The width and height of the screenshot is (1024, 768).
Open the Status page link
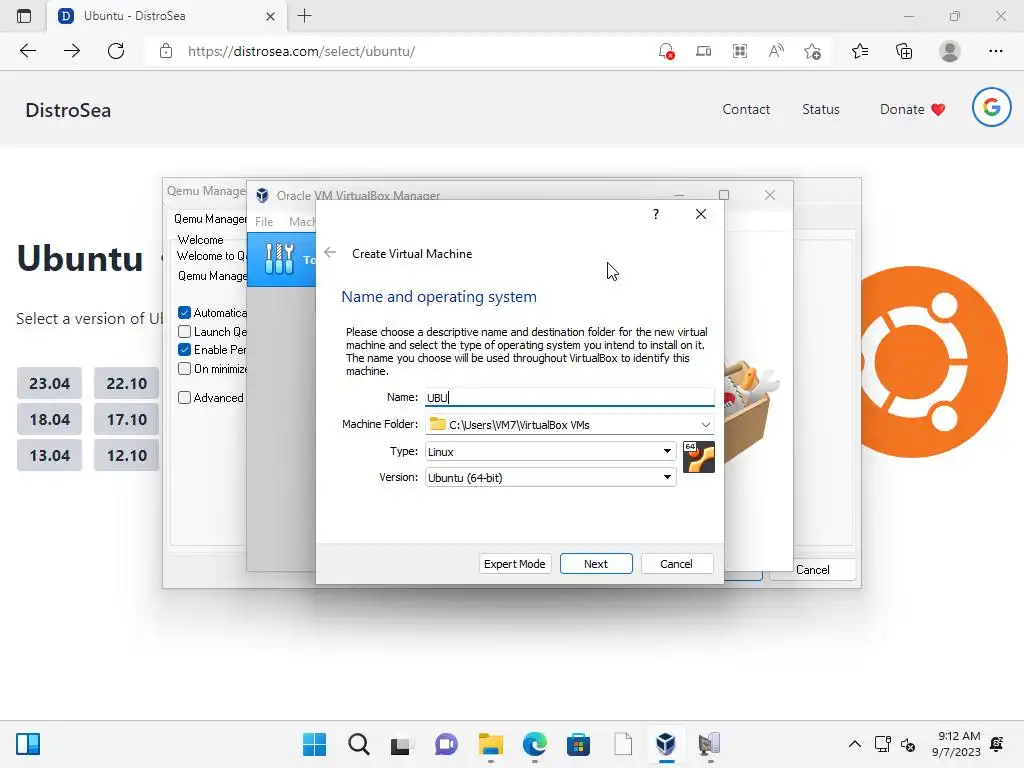point(821,109)
